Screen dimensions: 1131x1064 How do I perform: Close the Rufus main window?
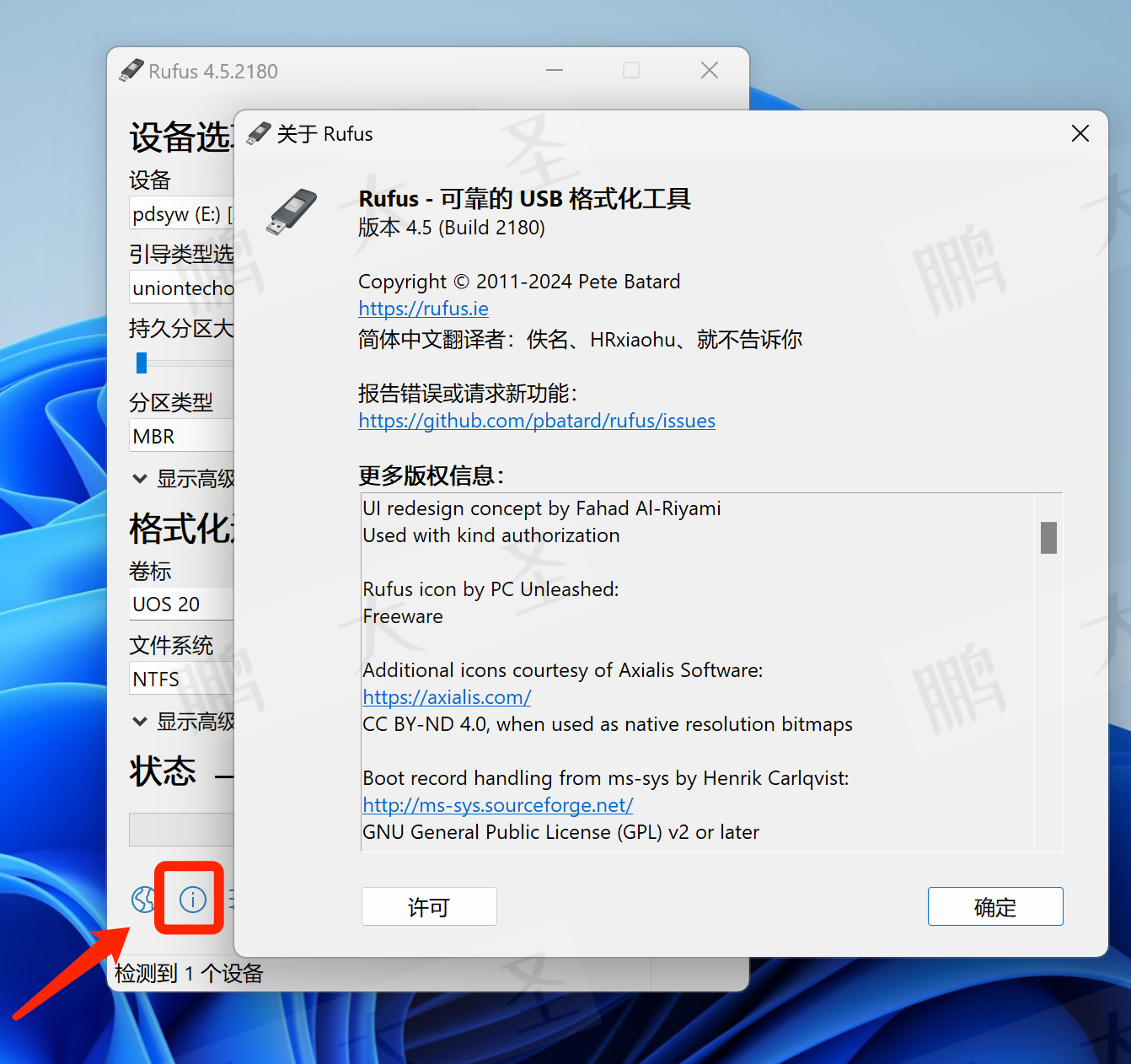click(x=710, y=71)
